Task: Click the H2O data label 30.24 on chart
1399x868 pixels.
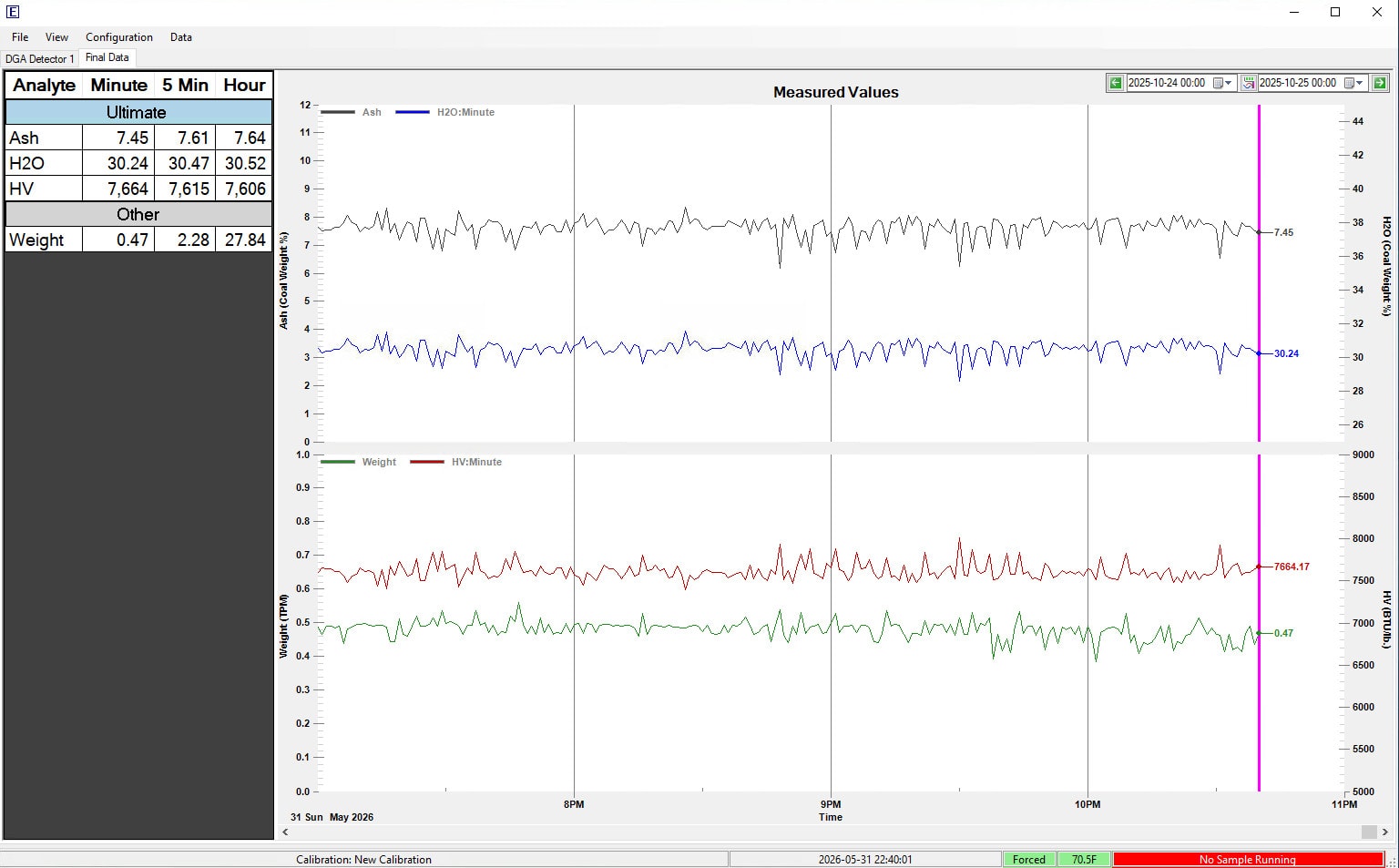Action: 1286,353
